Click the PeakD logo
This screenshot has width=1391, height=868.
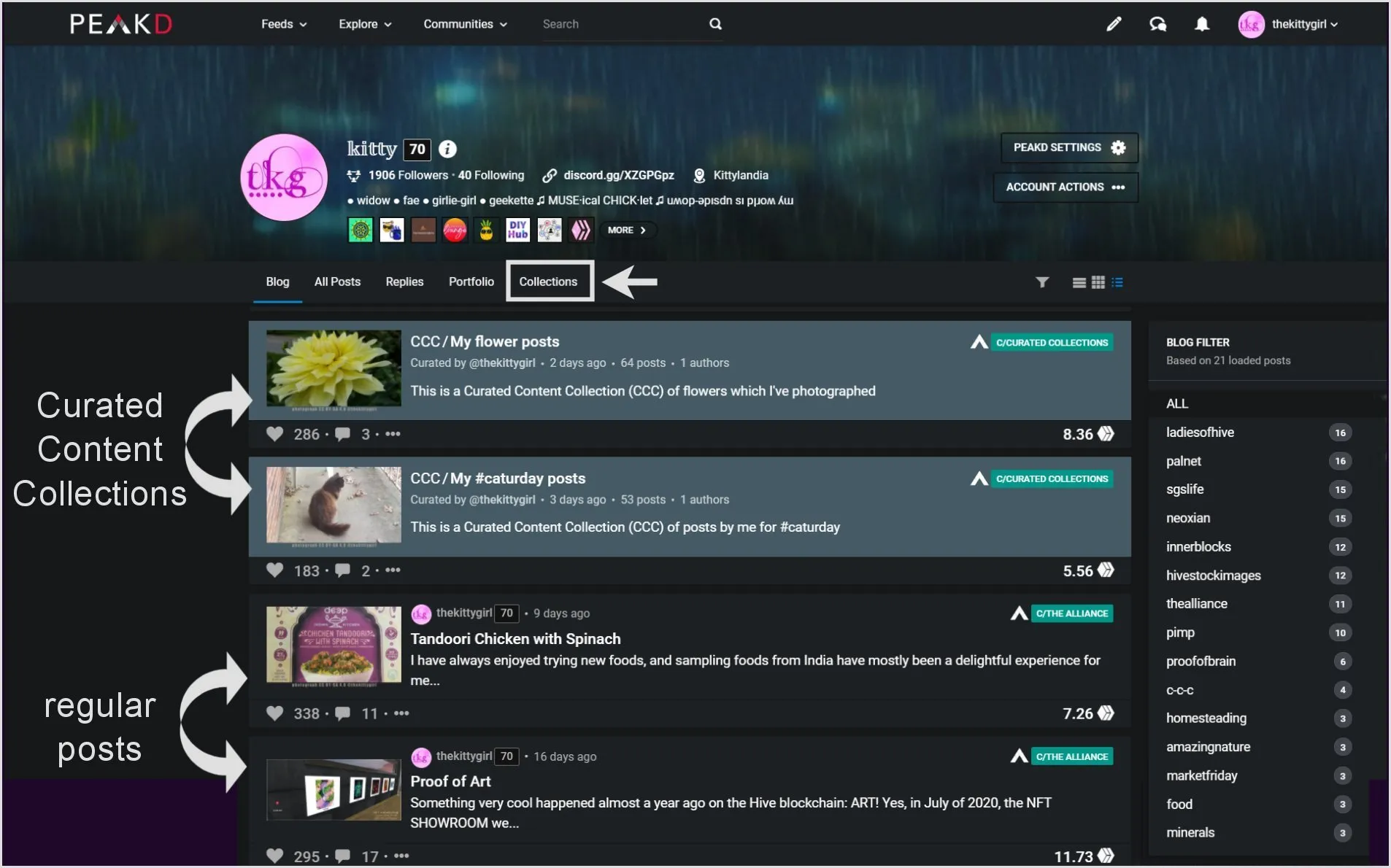click(x=121, y=24)
